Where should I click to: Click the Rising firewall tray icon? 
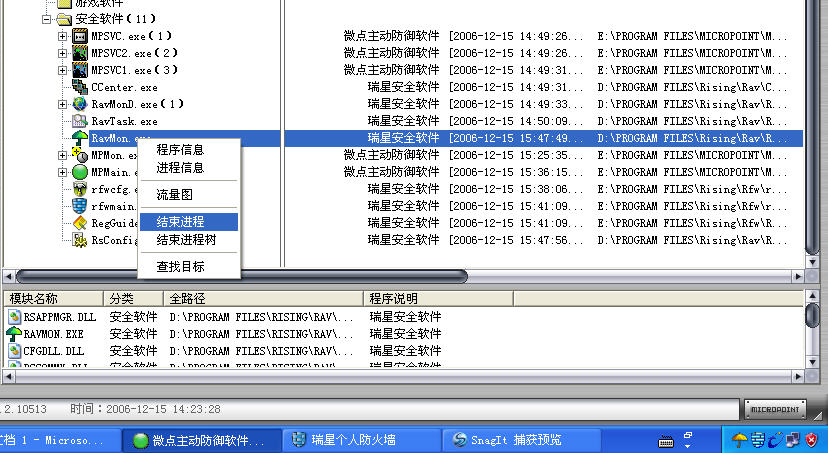[758, 439]
